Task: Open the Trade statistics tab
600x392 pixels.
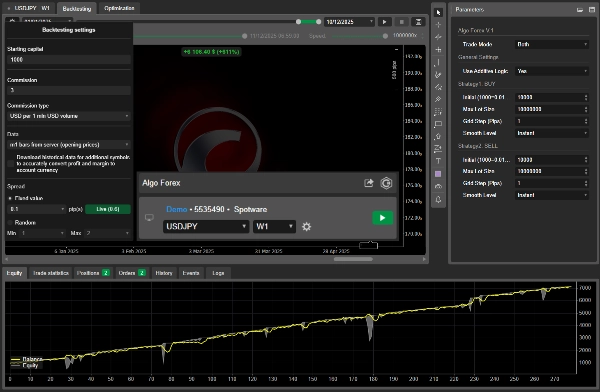Action: [51, 273]
